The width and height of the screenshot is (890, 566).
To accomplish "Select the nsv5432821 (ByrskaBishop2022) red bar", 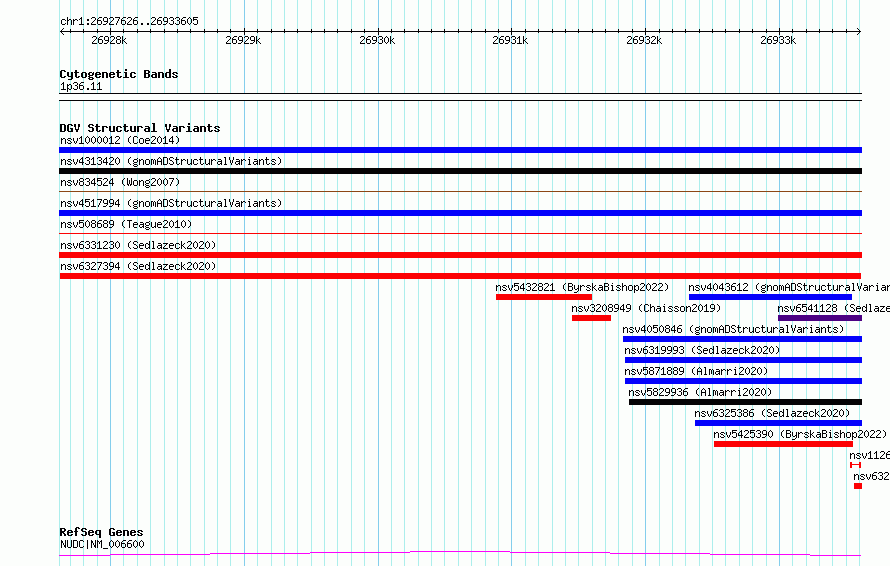I will 544,297.
